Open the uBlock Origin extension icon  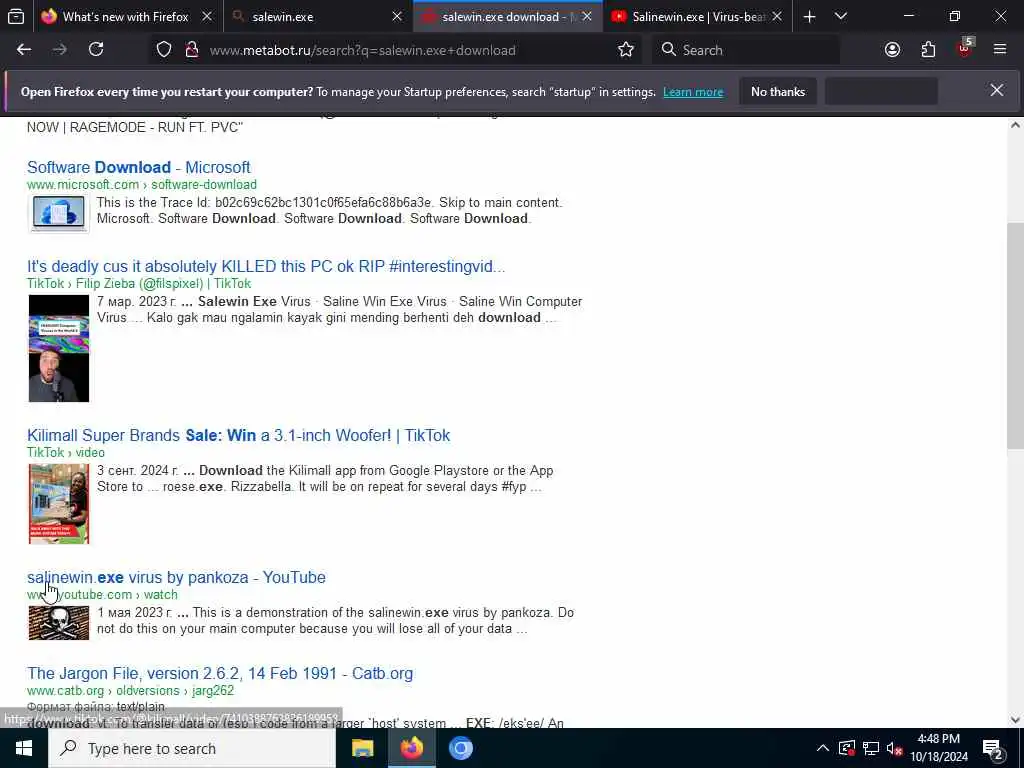965,50
